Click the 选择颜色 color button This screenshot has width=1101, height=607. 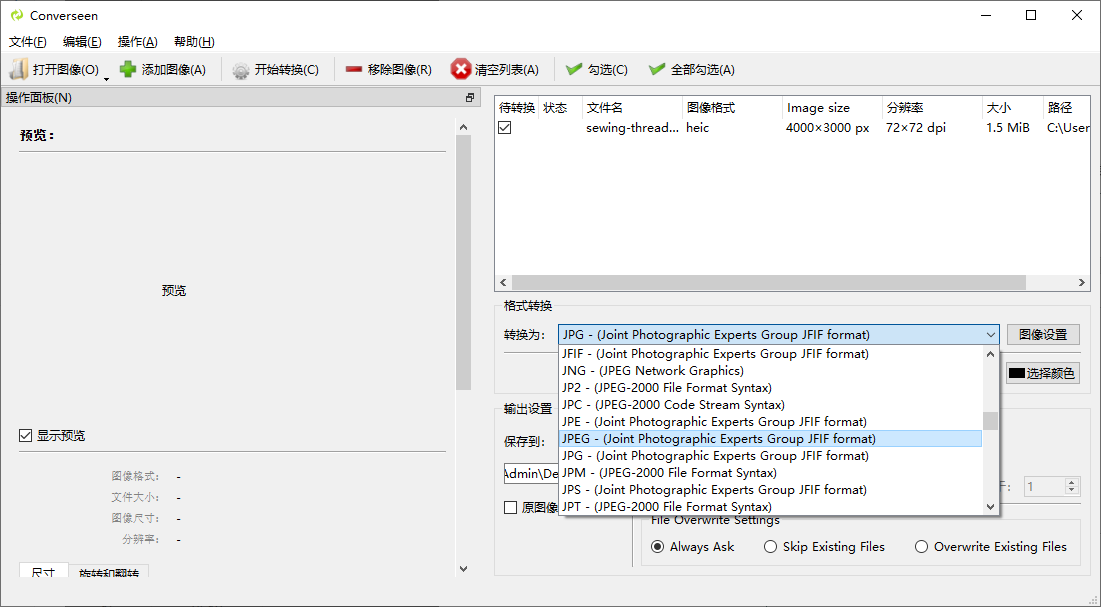pos(1043,373)
